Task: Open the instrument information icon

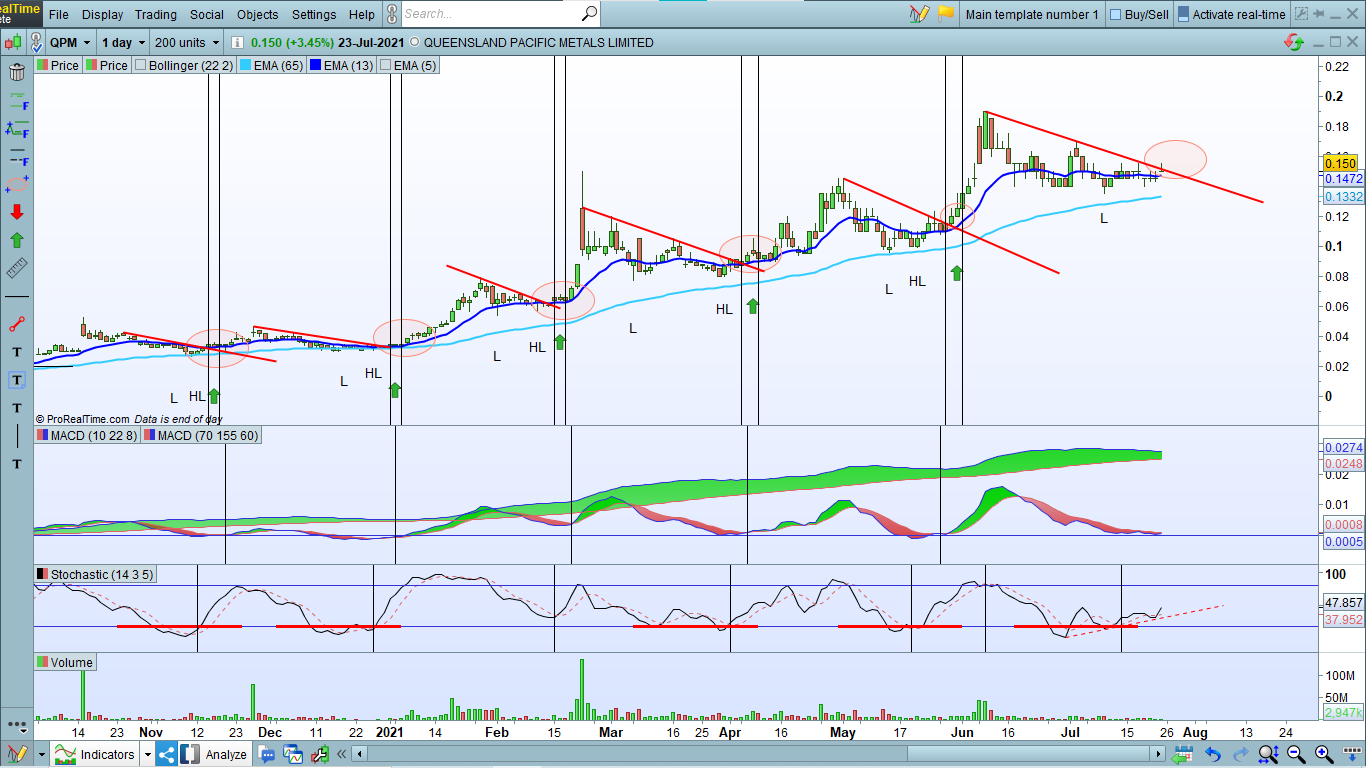Action: [x=237, y=43]
